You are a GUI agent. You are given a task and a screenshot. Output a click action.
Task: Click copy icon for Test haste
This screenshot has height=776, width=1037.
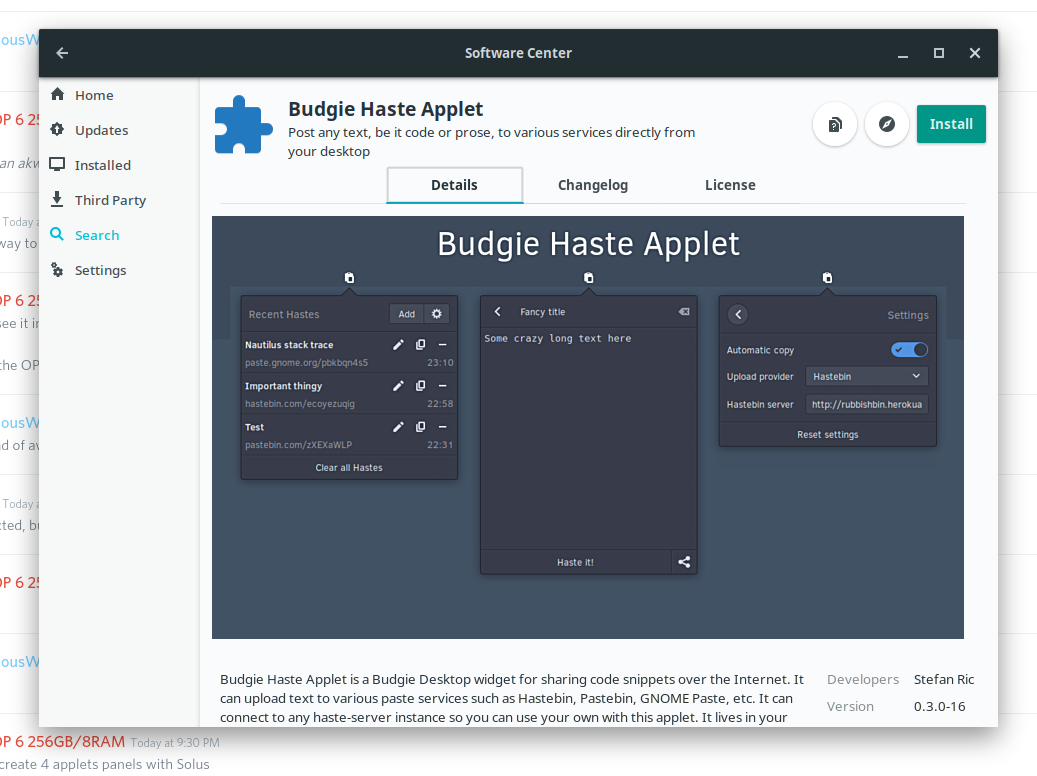tap(420, 427)
